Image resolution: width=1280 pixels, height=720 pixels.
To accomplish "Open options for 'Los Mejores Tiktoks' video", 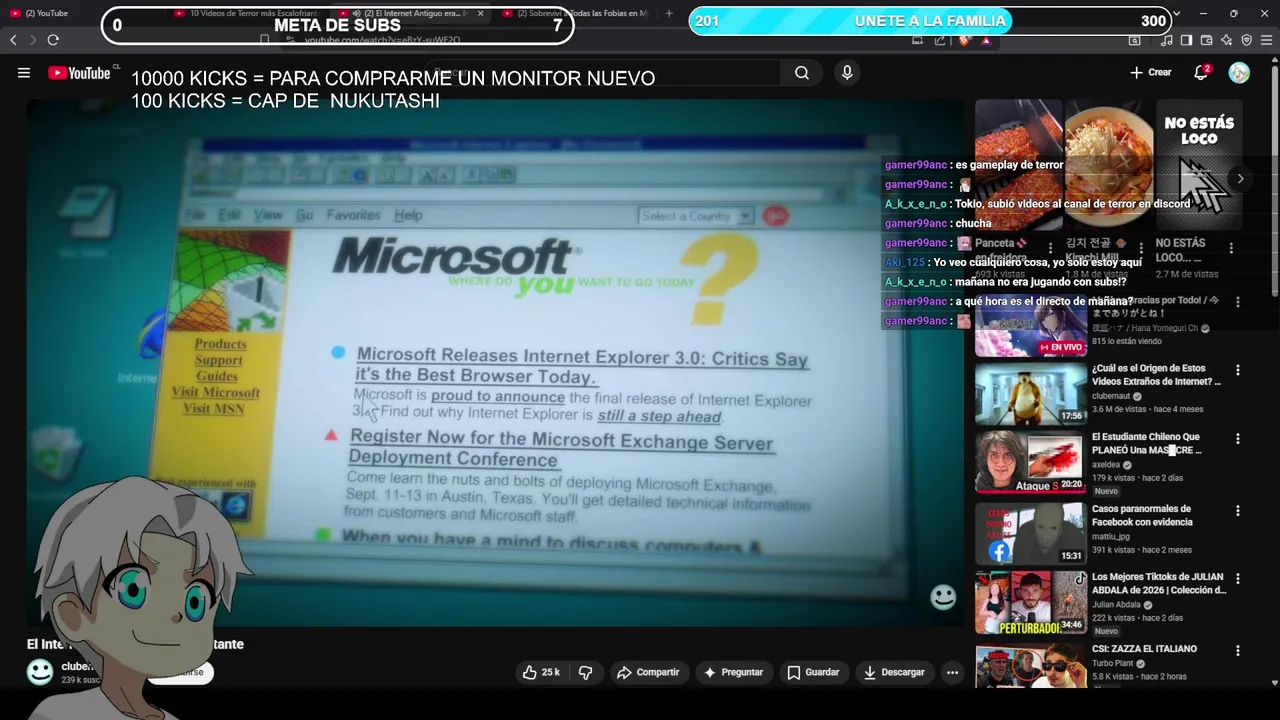I will 1238,579.
